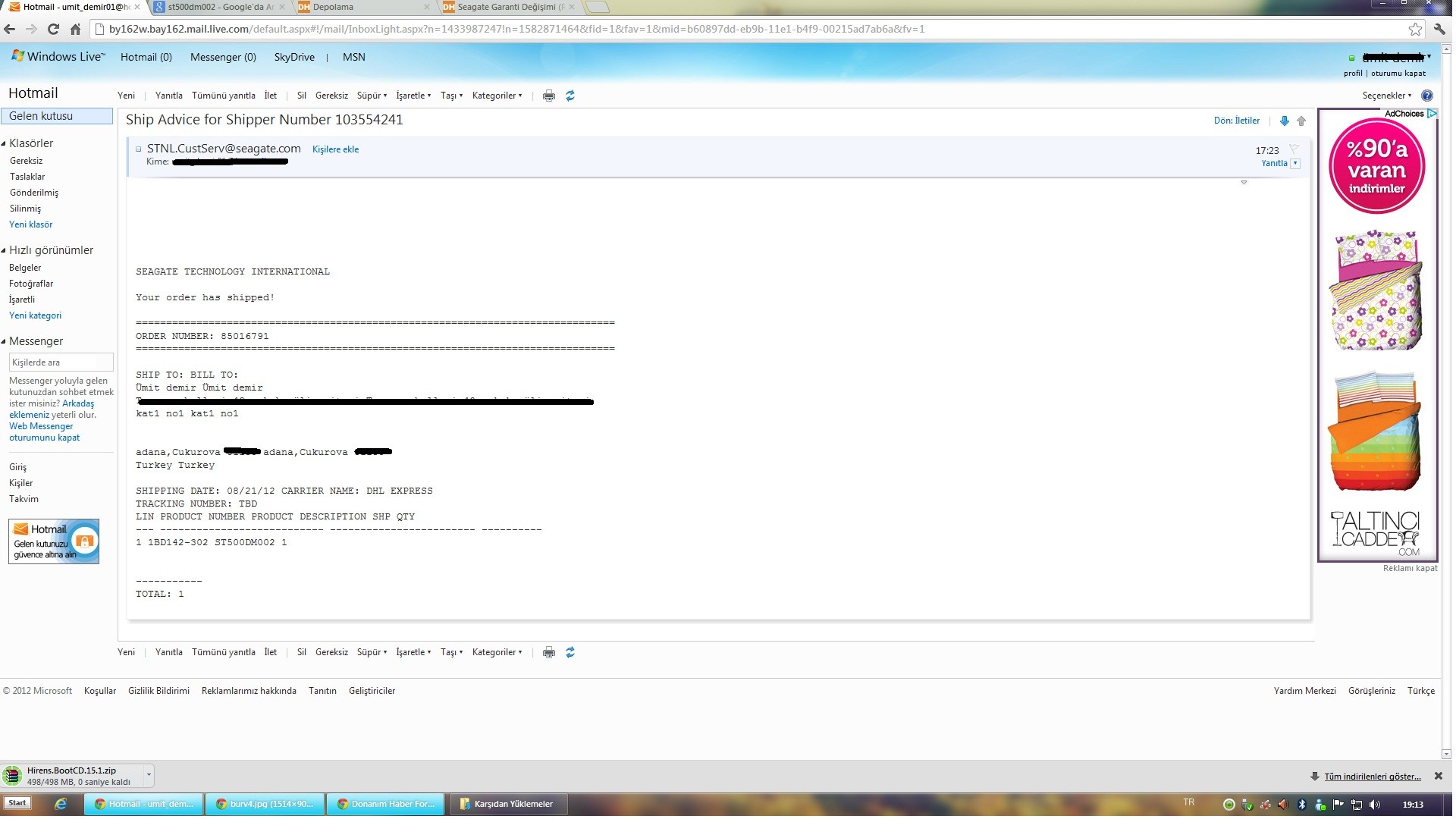The image size is (1456, 819).
Task: Click Sil in top toolbar
Action: click(x=303, y=96)
